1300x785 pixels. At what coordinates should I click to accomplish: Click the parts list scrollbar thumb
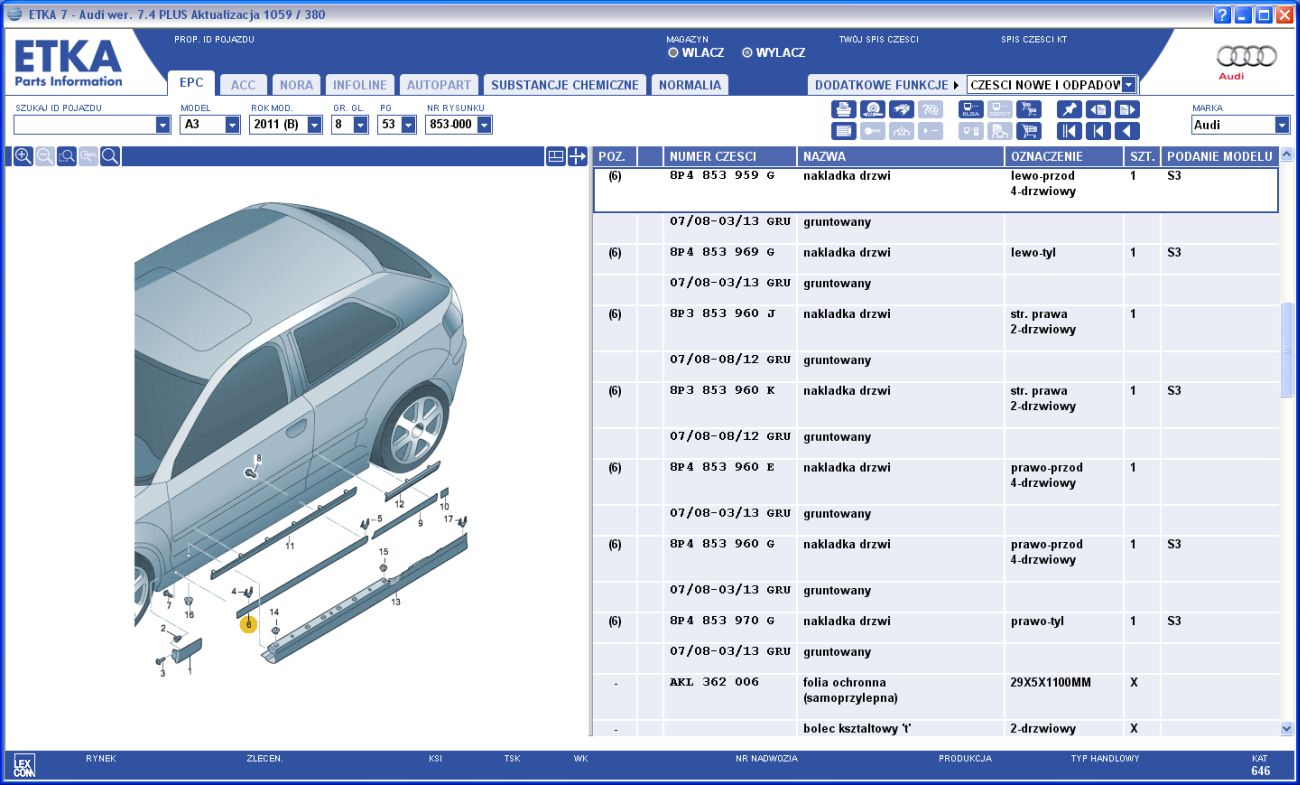point(1286,350)
